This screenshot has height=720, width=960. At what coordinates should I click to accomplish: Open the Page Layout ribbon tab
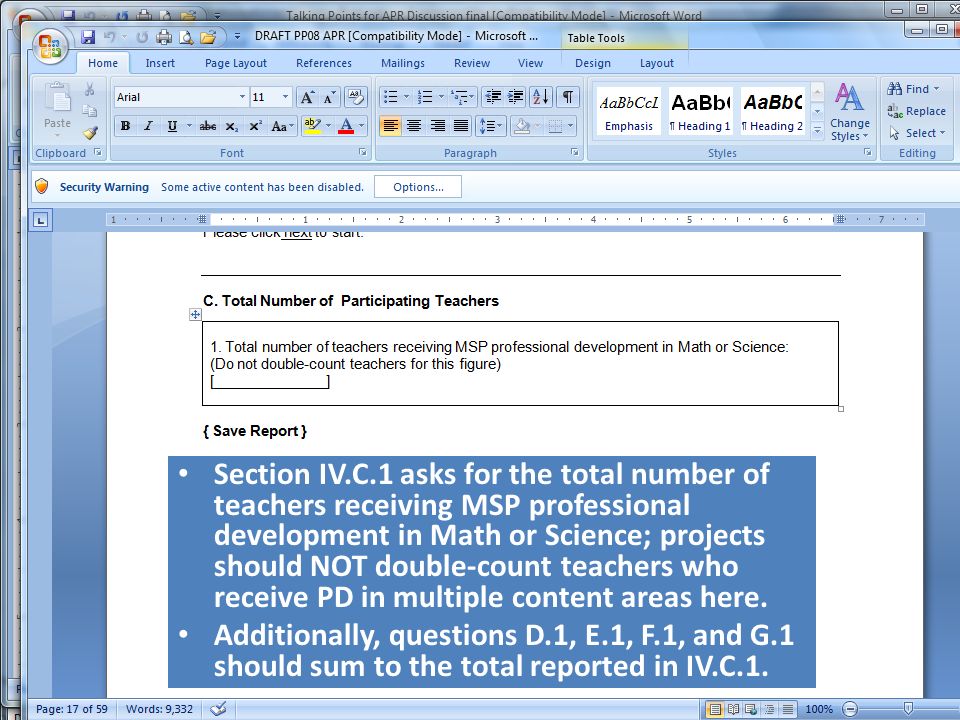236,63
